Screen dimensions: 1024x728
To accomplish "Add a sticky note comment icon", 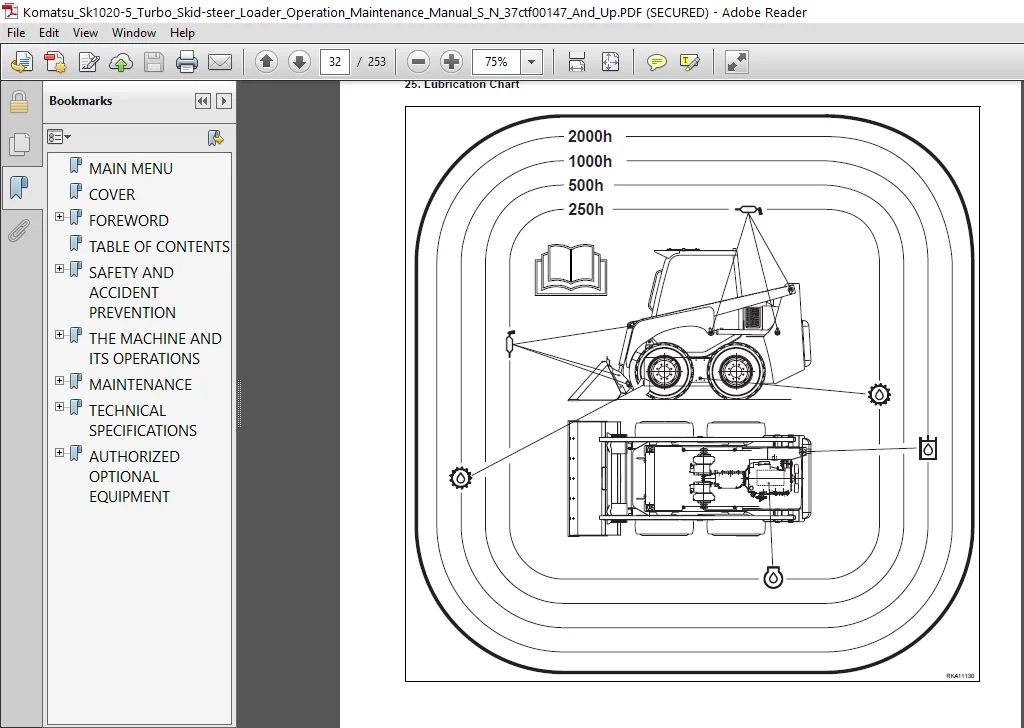I will coord(656,62).
